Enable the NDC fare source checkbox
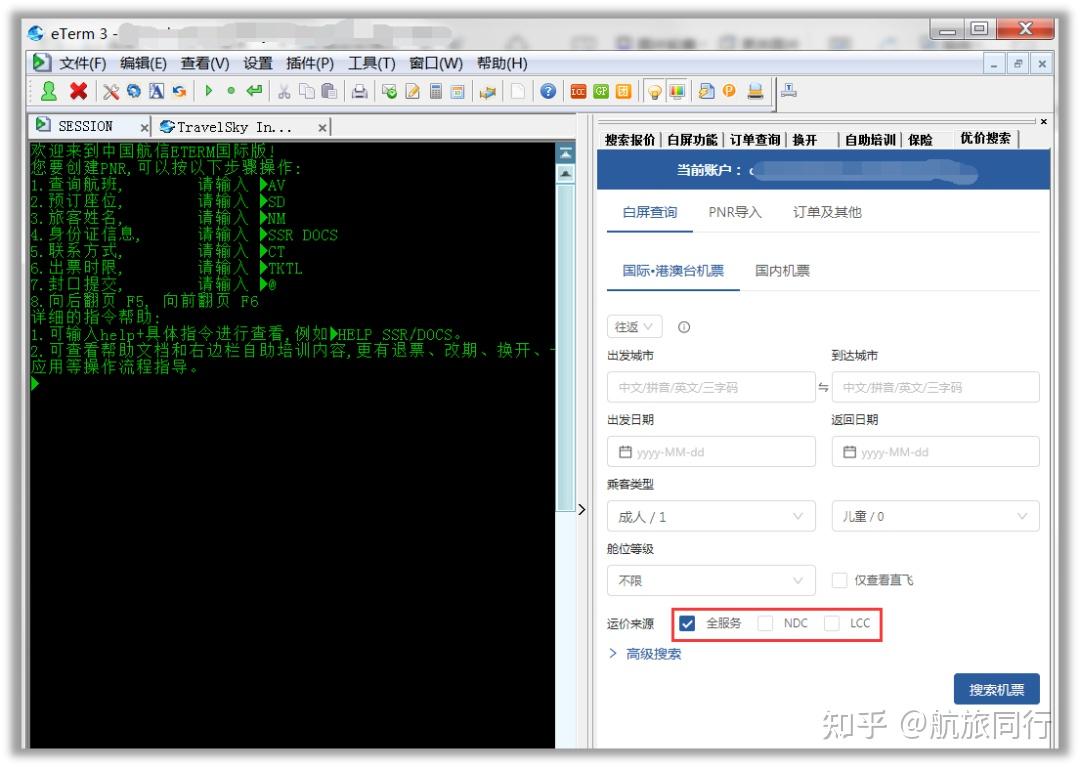Image resolution: width=1080 pixels, height=769 pixels. click(765, 622)
